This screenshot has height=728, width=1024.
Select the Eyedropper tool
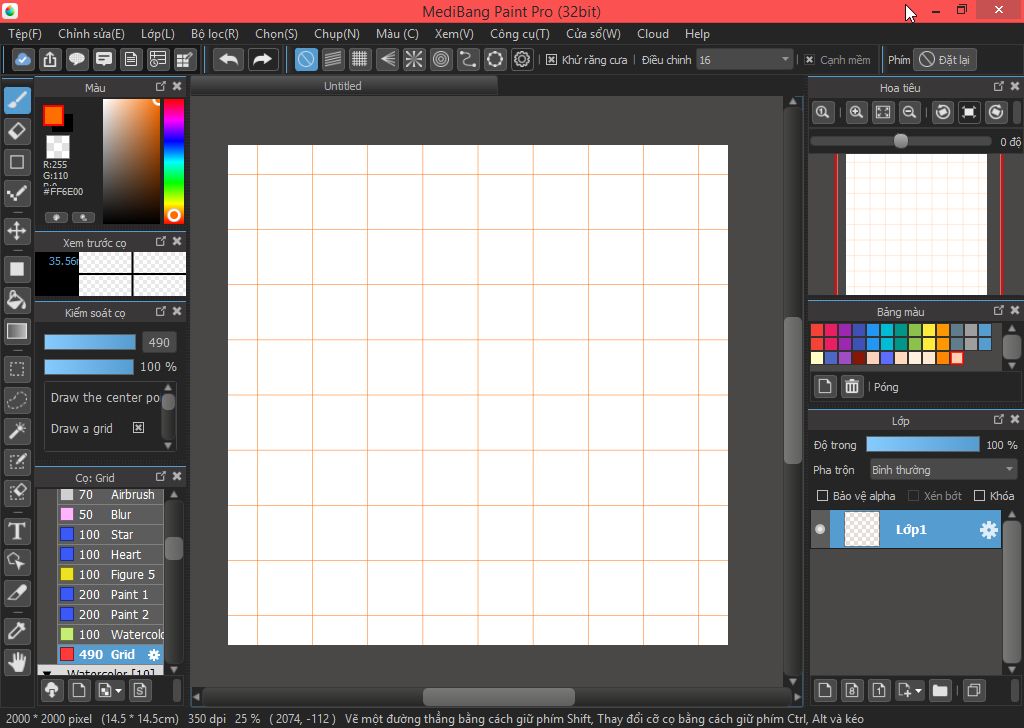[x=17, y=631]
